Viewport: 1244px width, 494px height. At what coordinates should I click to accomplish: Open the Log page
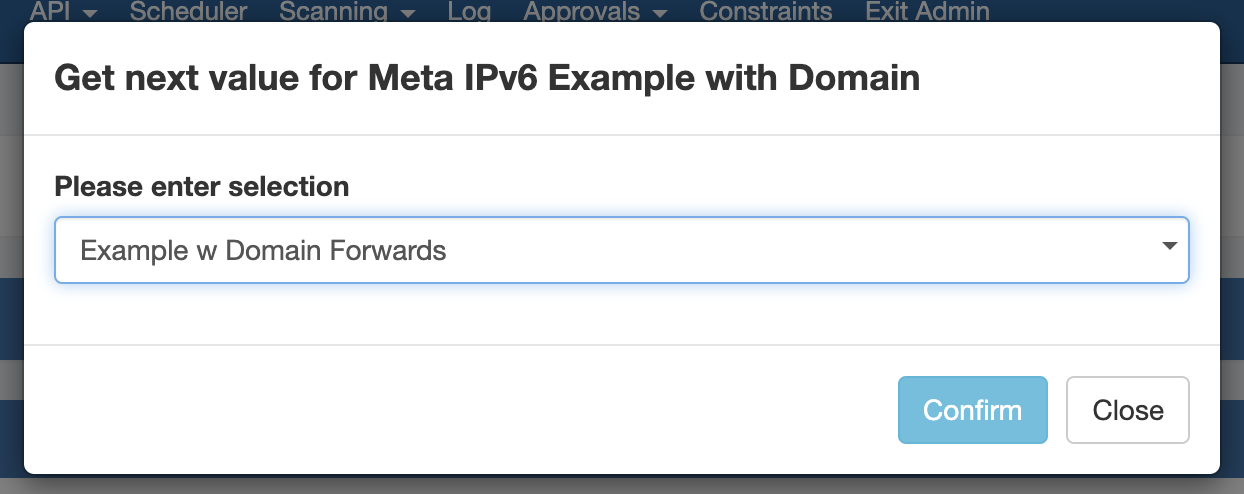click(469, 12)
